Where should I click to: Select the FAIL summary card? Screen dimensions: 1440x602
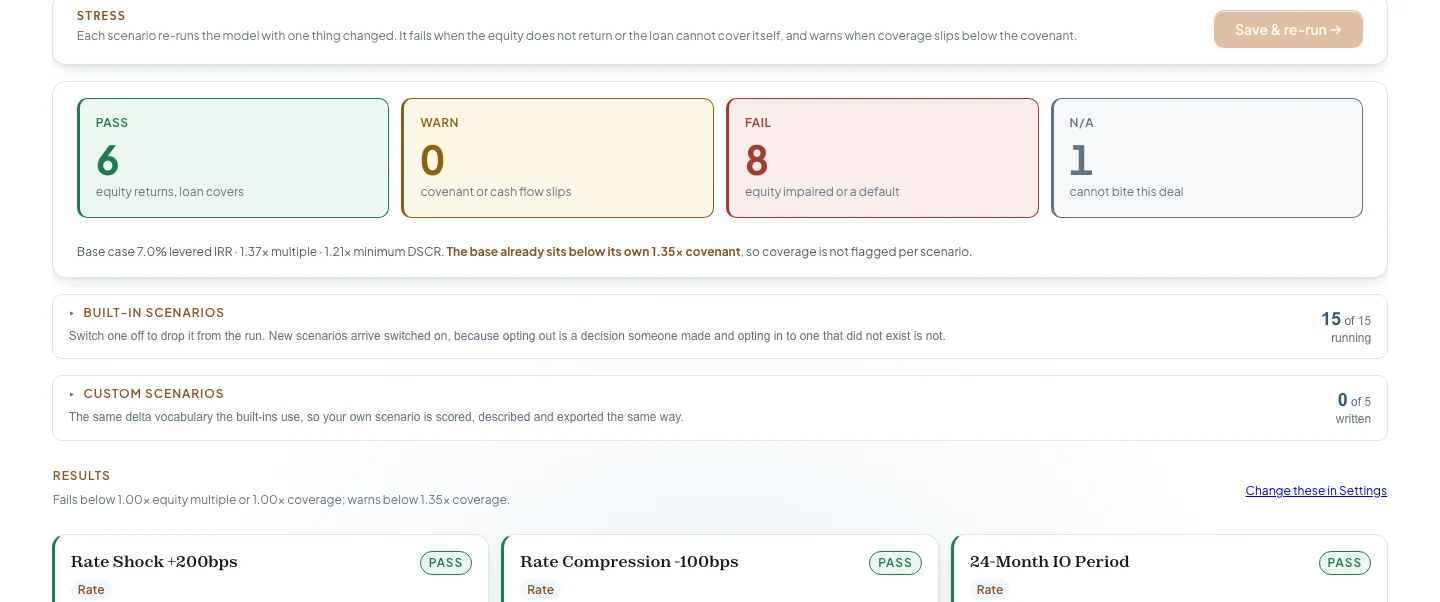(x=882, y=158)
